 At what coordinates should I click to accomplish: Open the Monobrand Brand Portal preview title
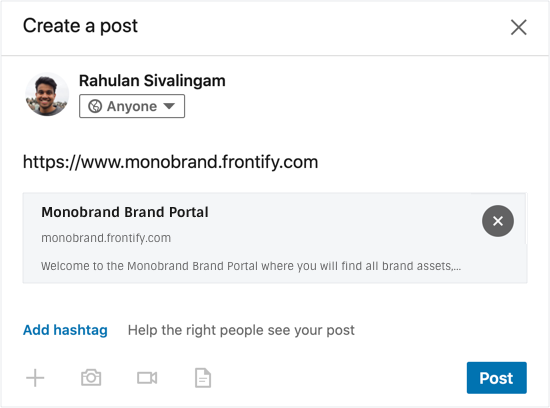pyautogui.click(x=125, y=212)
